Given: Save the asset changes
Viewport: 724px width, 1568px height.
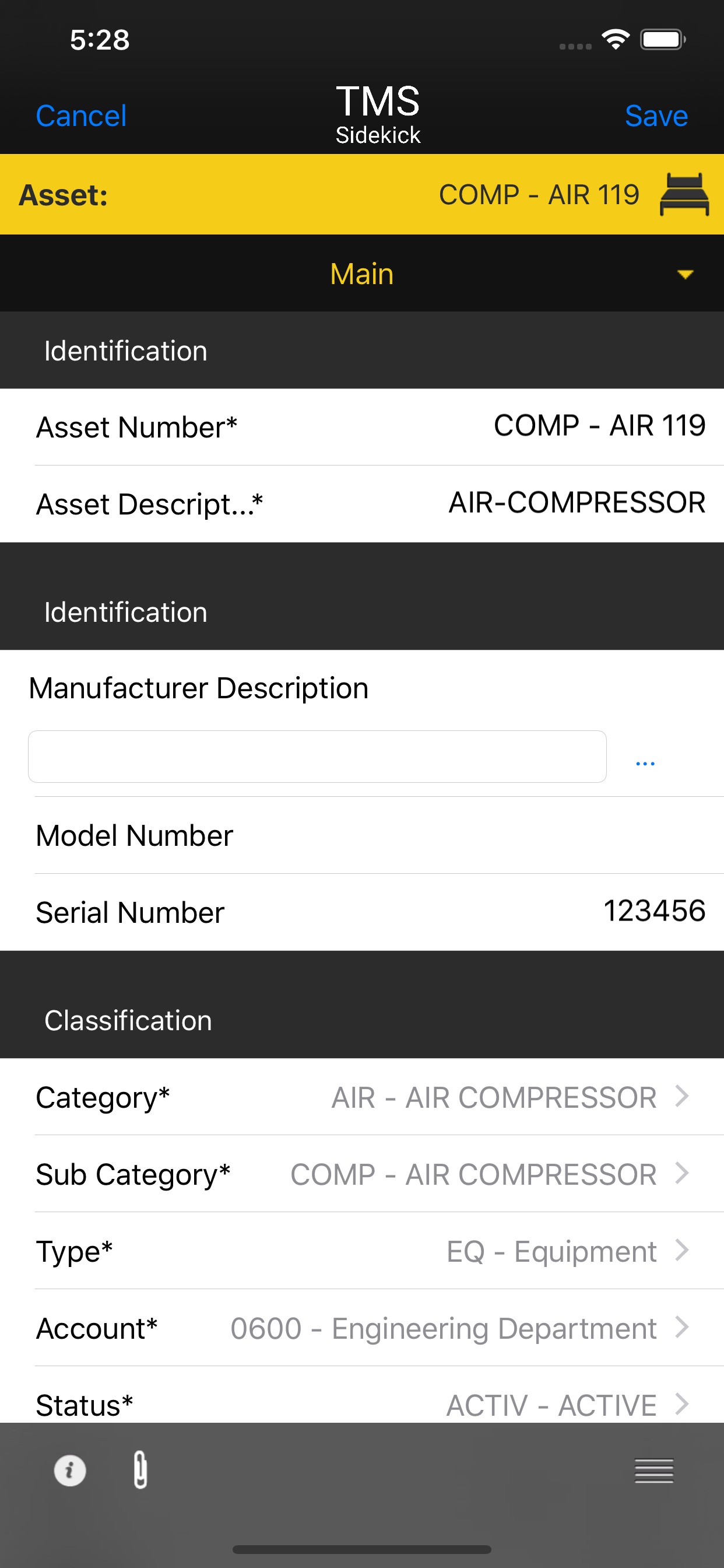Looking at the screenshot, I should click(x=656, y=116).
